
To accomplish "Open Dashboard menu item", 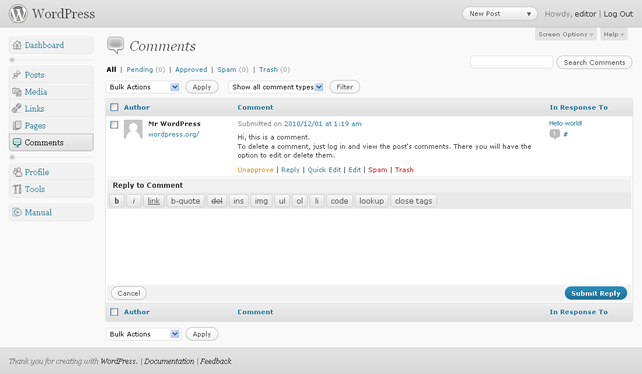I will [x=51, y=45].
